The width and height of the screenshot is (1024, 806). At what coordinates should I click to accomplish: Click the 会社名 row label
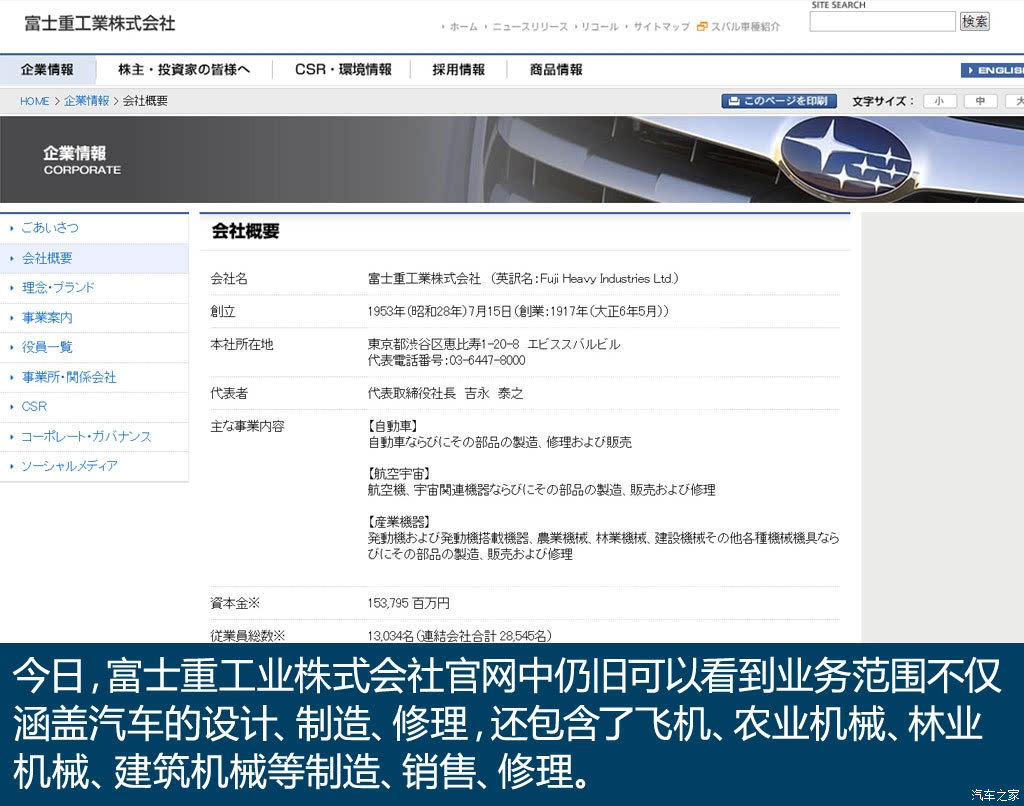click(229, 279)
